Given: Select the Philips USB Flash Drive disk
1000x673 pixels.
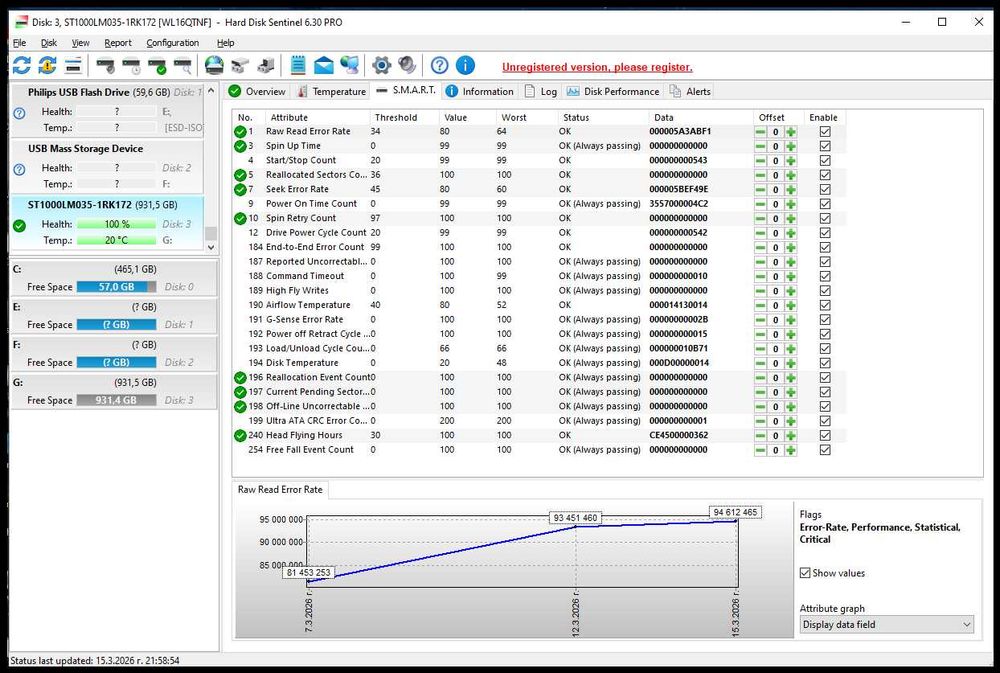Looking at the screenshot, I should [x=78, y=92].
